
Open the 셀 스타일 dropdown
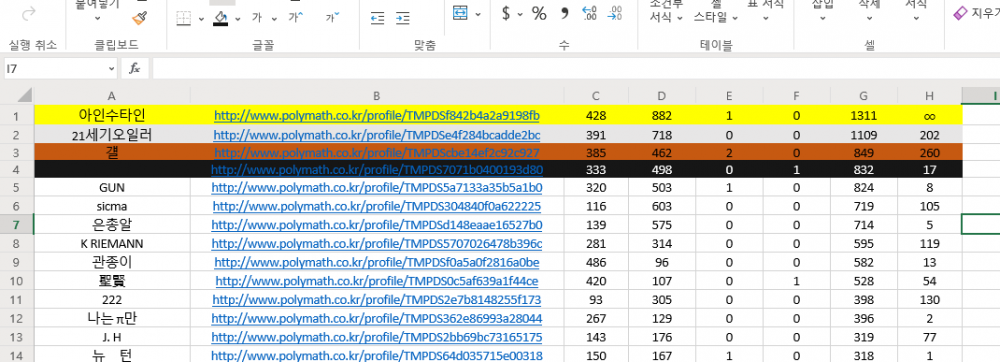[716, 11]
